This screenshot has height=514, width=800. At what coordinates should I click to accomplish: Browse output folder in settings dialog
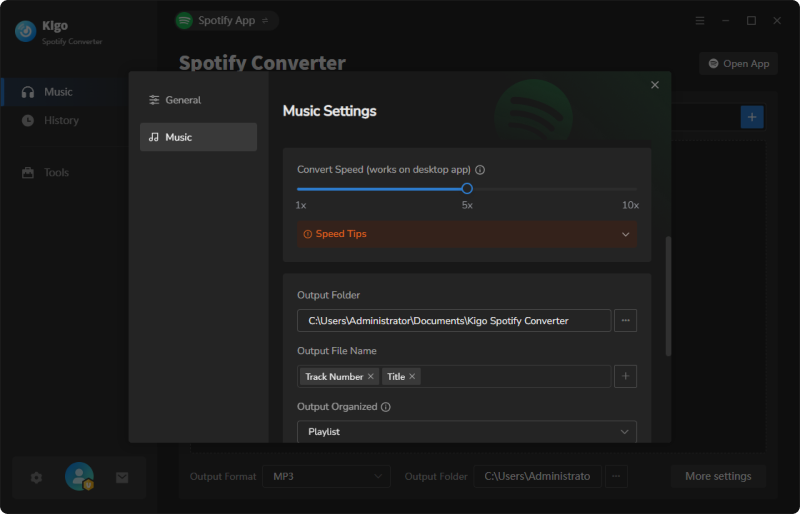pyautogui.click(x=625, y=321)
